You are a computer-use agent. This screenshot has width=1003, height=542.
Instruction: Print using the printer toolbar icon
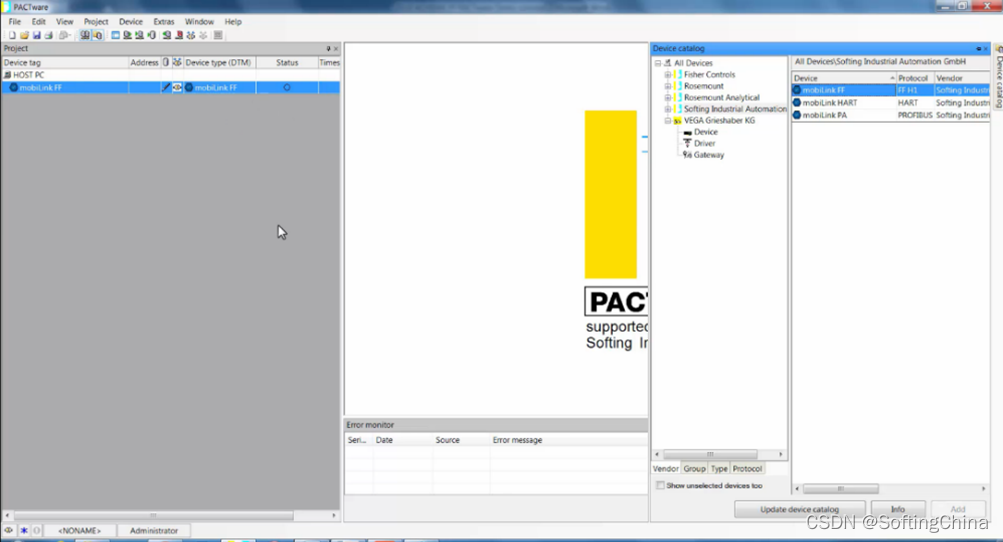[49, 35]
